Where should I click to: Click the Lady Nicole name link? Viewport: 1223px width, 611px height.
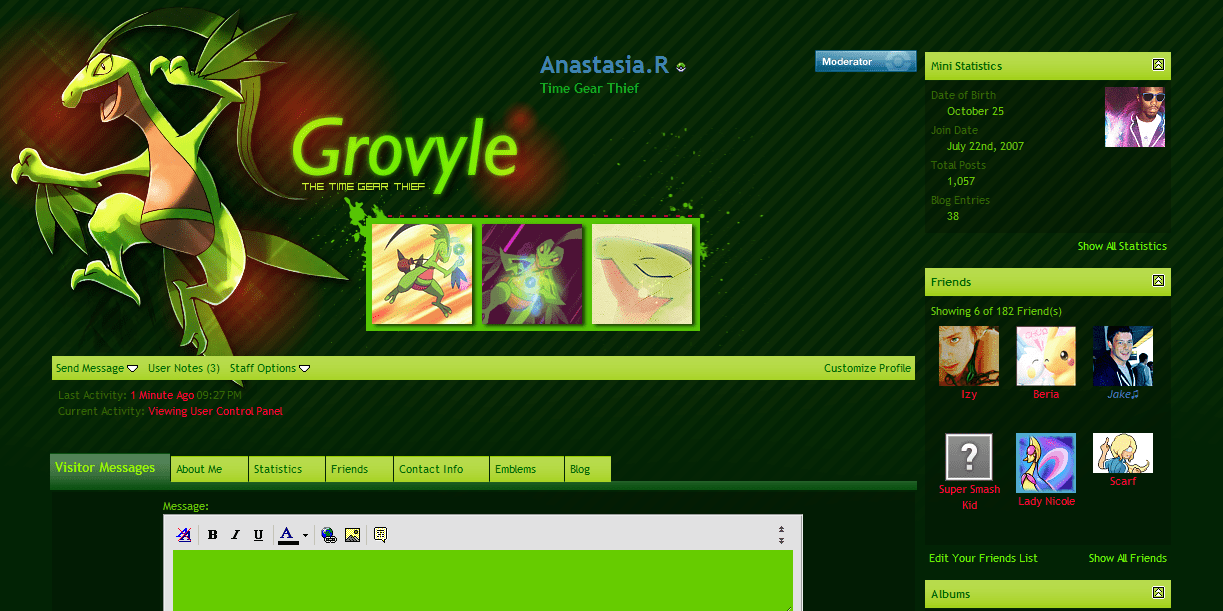click(x=1046, y=501)
